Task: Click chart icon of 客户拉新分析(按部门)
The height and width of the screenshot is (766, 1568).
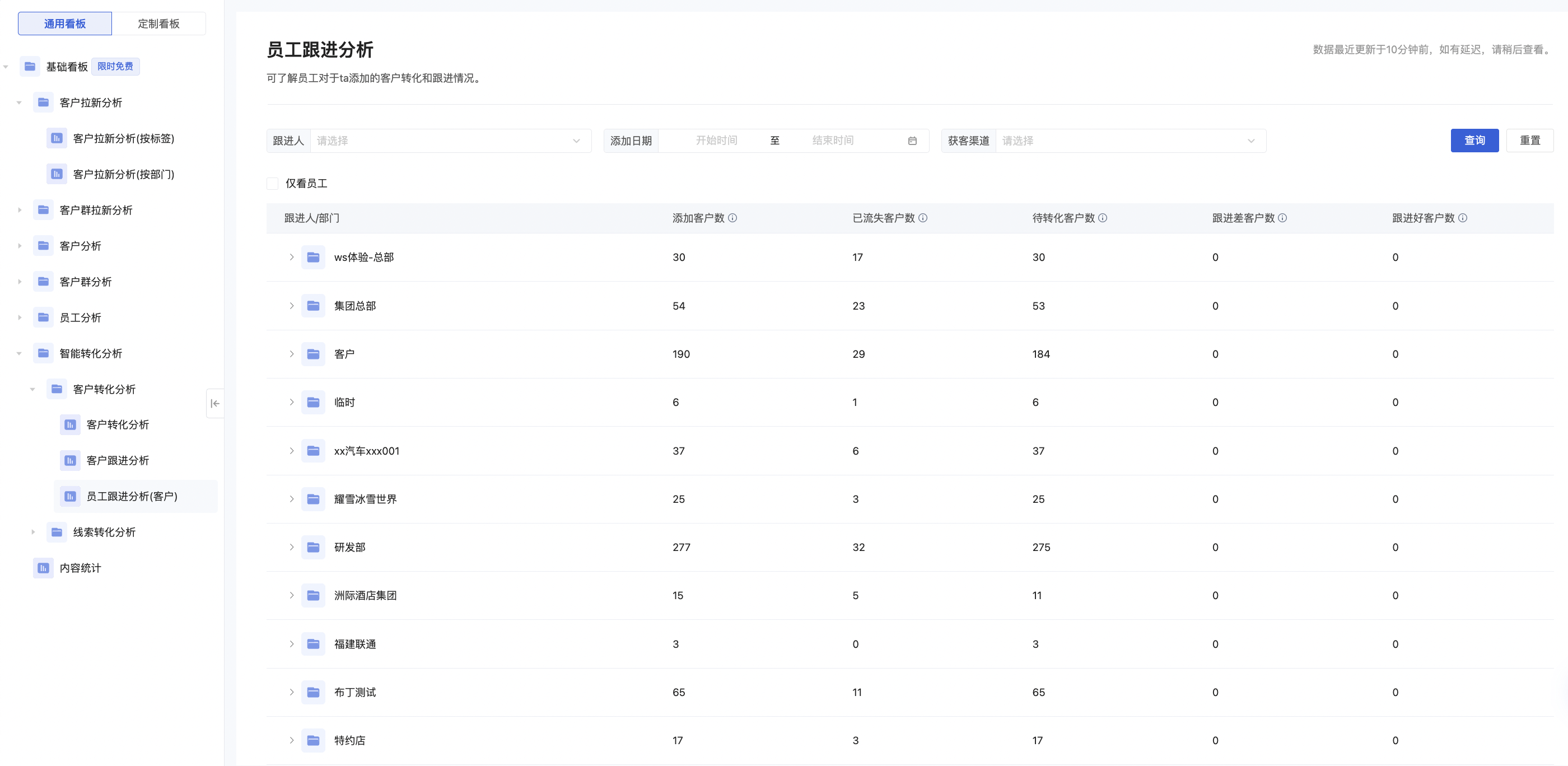Action: (x=57, y=174)
